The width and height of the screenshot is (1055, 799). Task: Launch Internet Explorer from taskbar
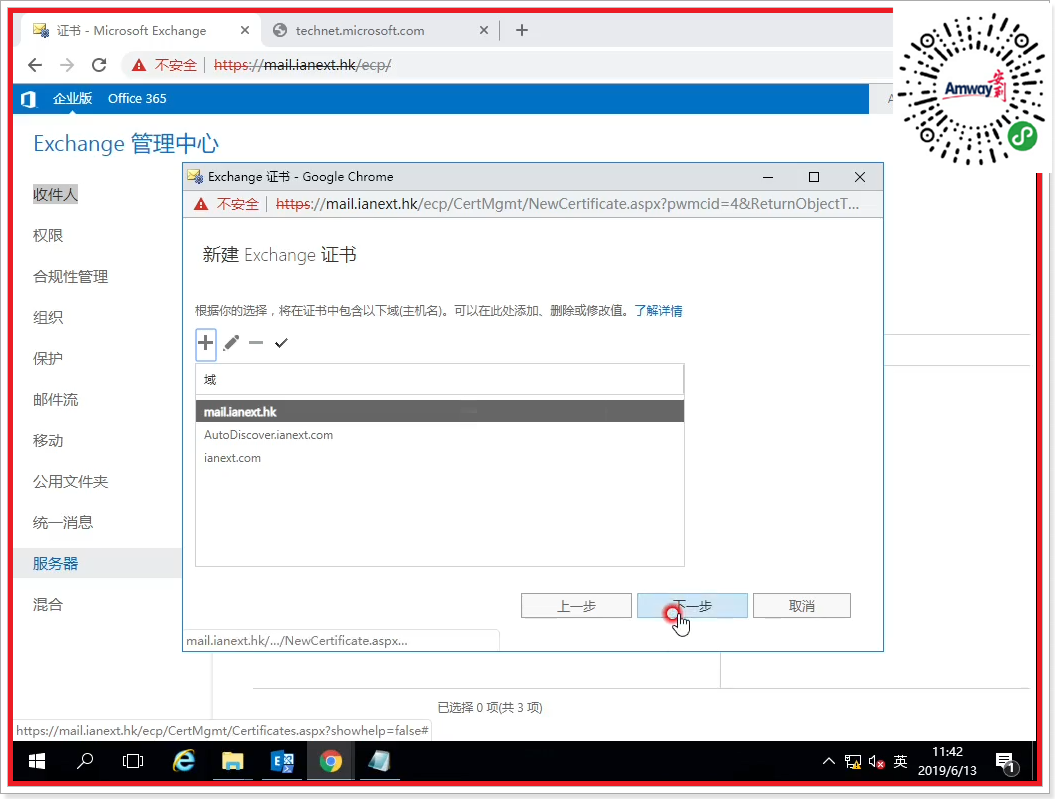click(184, 761)
